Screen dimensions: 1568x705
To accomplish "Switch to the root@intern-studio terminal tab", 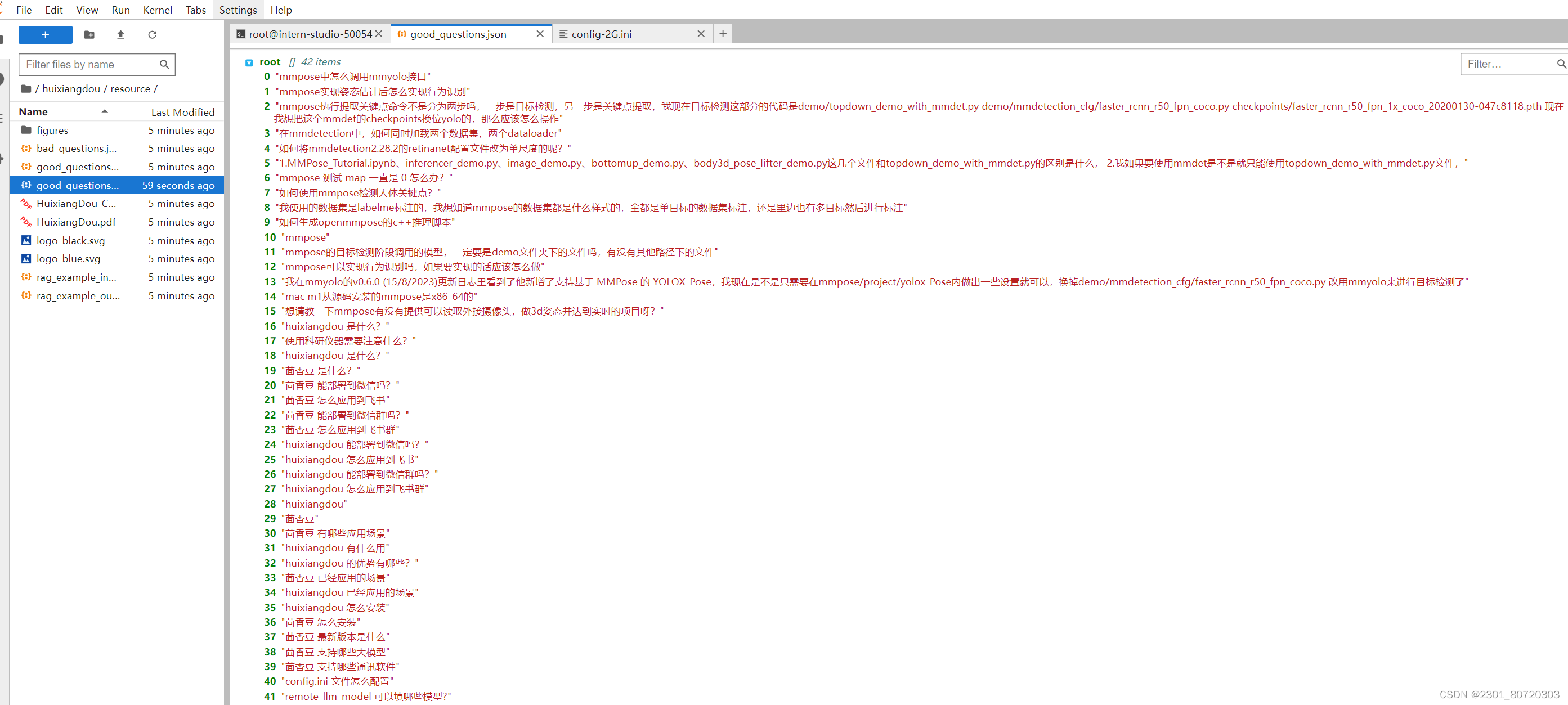I will pyautogui.click(x=309, y=34).
